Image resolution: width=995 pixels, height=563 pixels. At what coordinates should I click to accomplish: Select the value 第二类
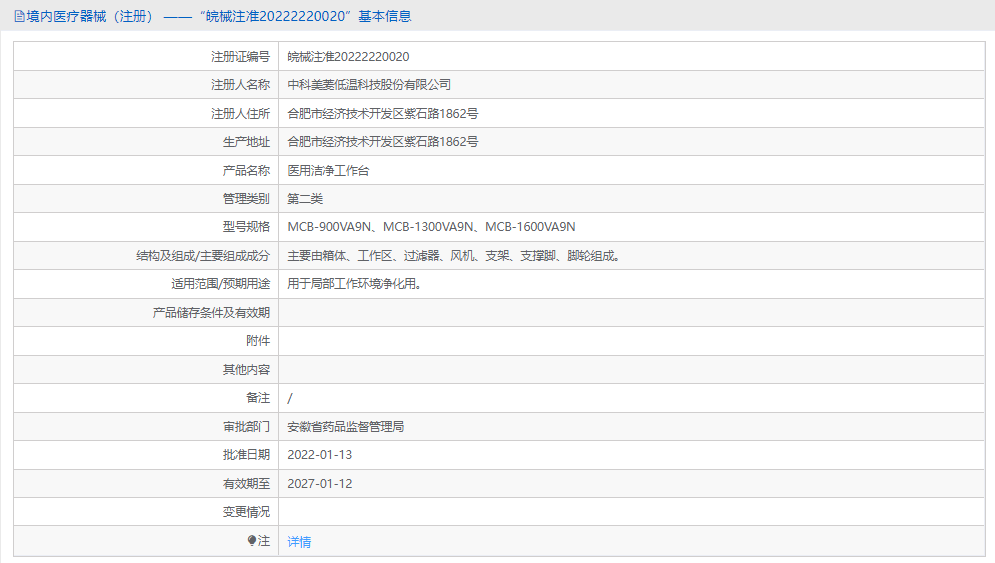click(x=305, y=199)
